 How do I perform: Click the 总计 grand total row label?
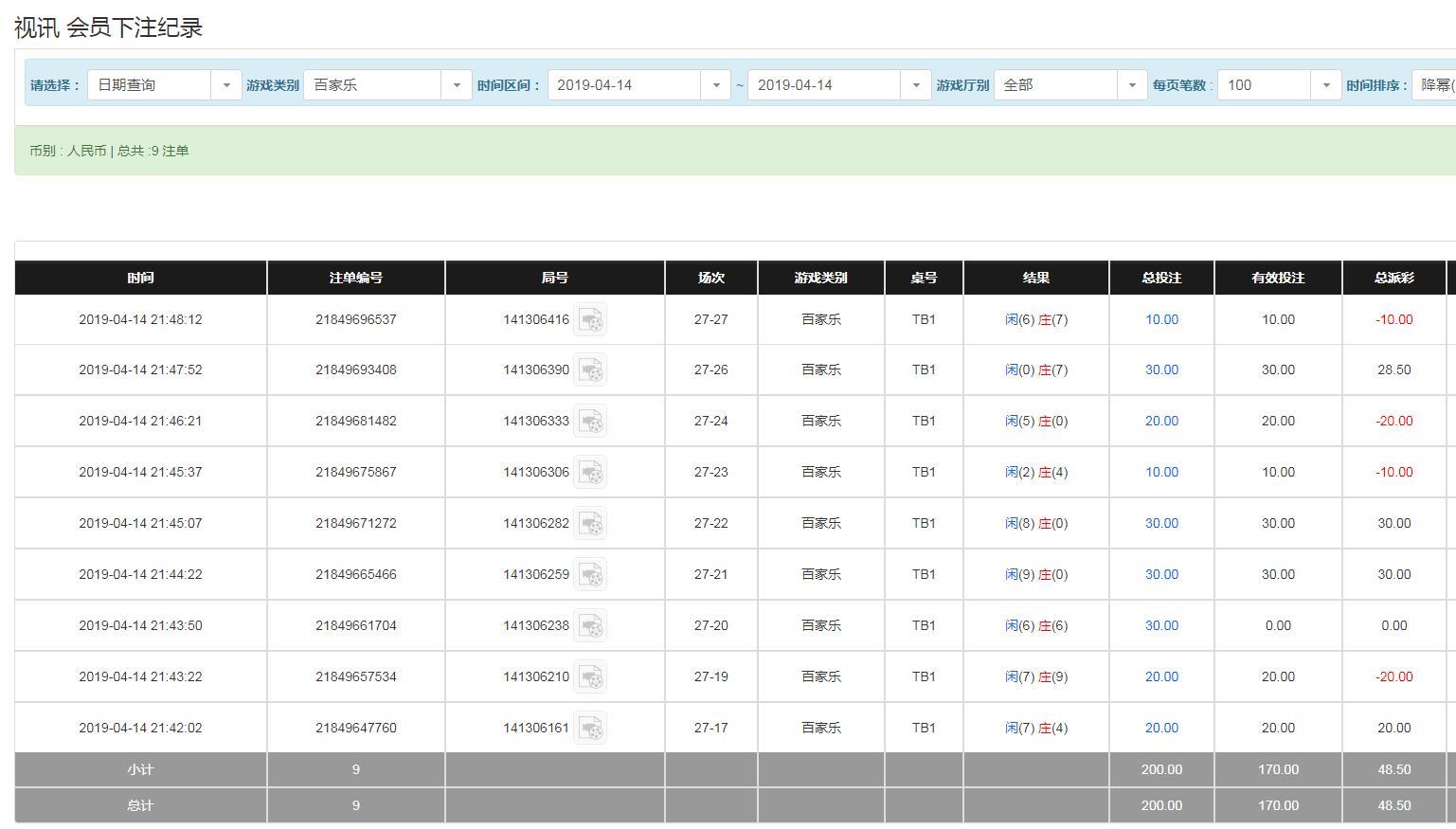point(140,805)
